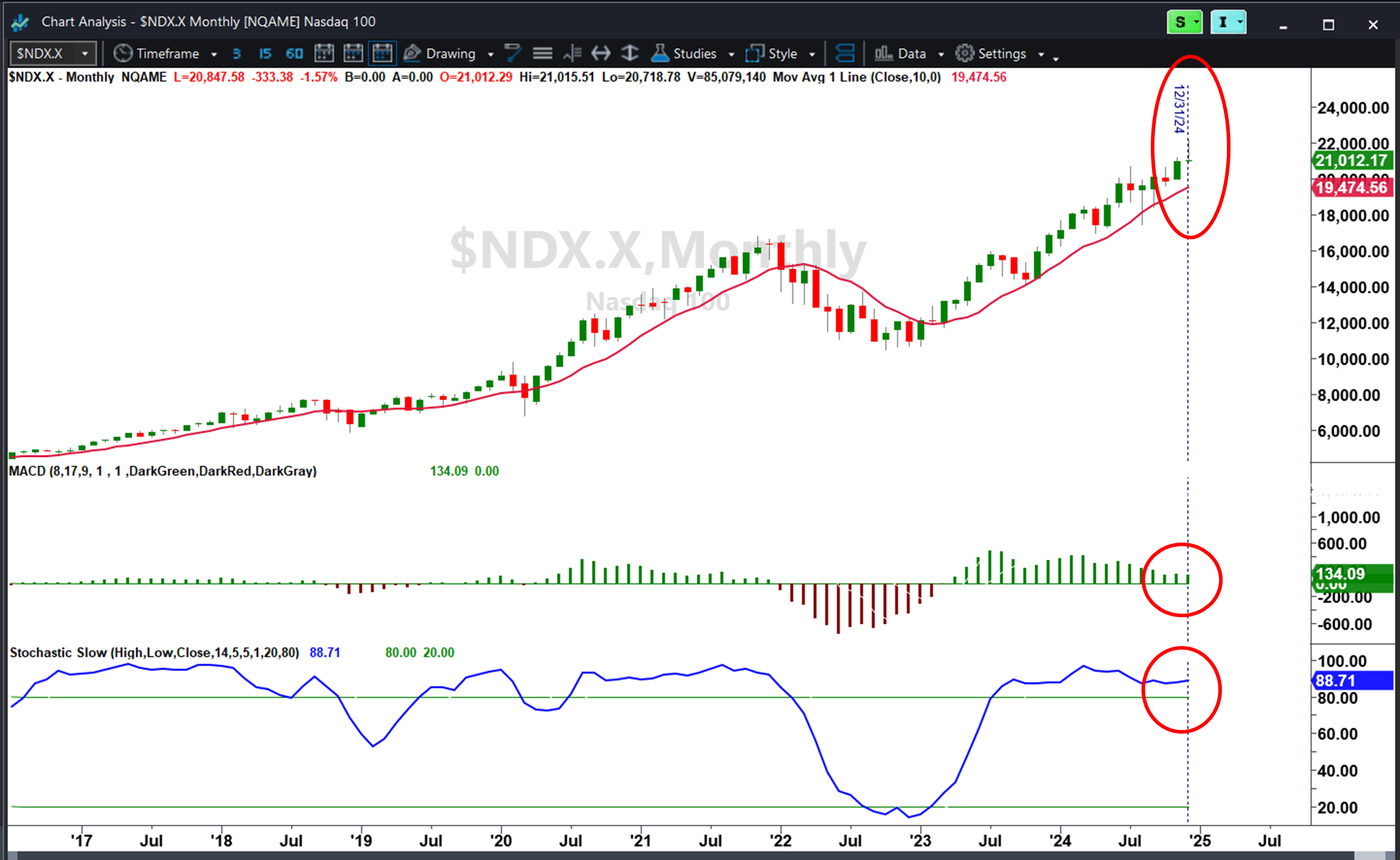This screenshot has width=1400, height=860.
Task: Click the vertical scale arrows icon
Action: pos(629,53)
